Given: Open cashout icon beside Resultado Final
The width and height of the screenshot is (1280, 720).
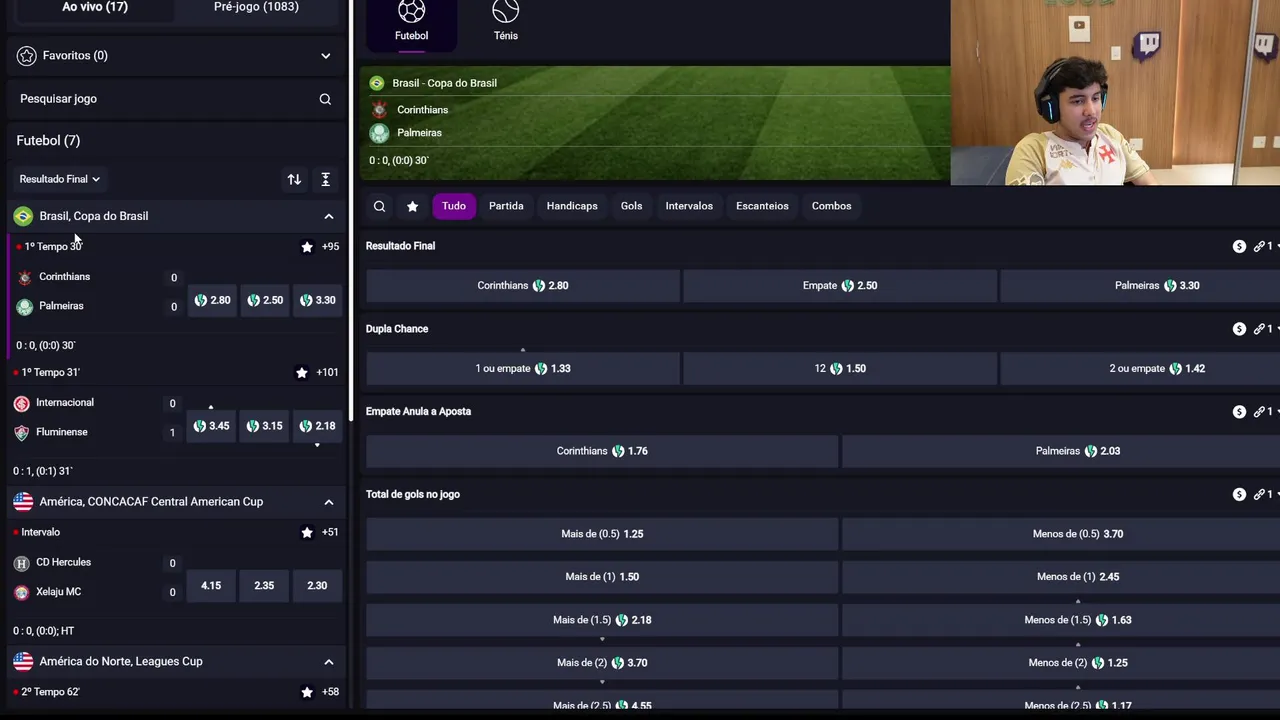Looking at the screenshot, I should coord(1239,246).
